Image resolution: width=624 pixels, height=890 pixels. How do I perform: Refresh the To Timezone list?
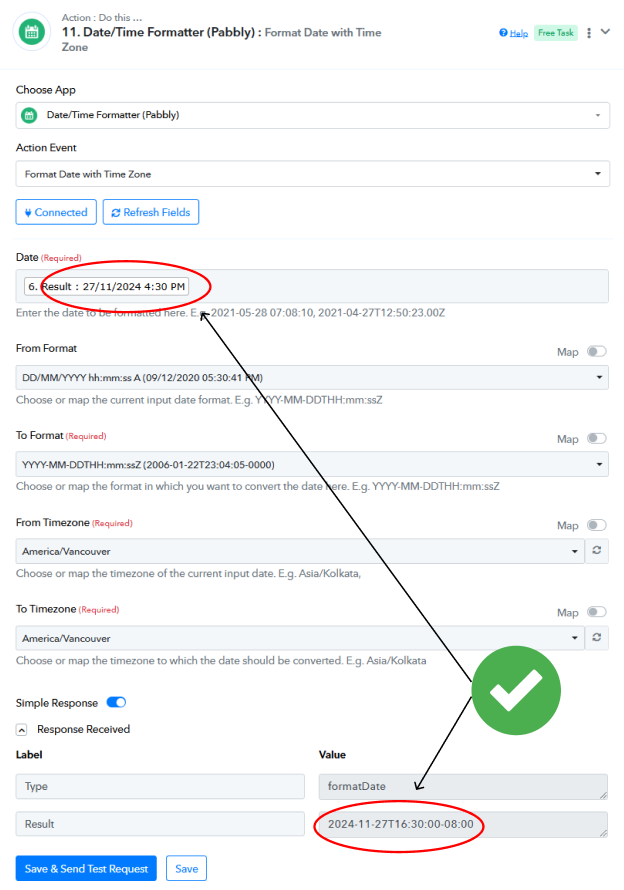(597, 637)
